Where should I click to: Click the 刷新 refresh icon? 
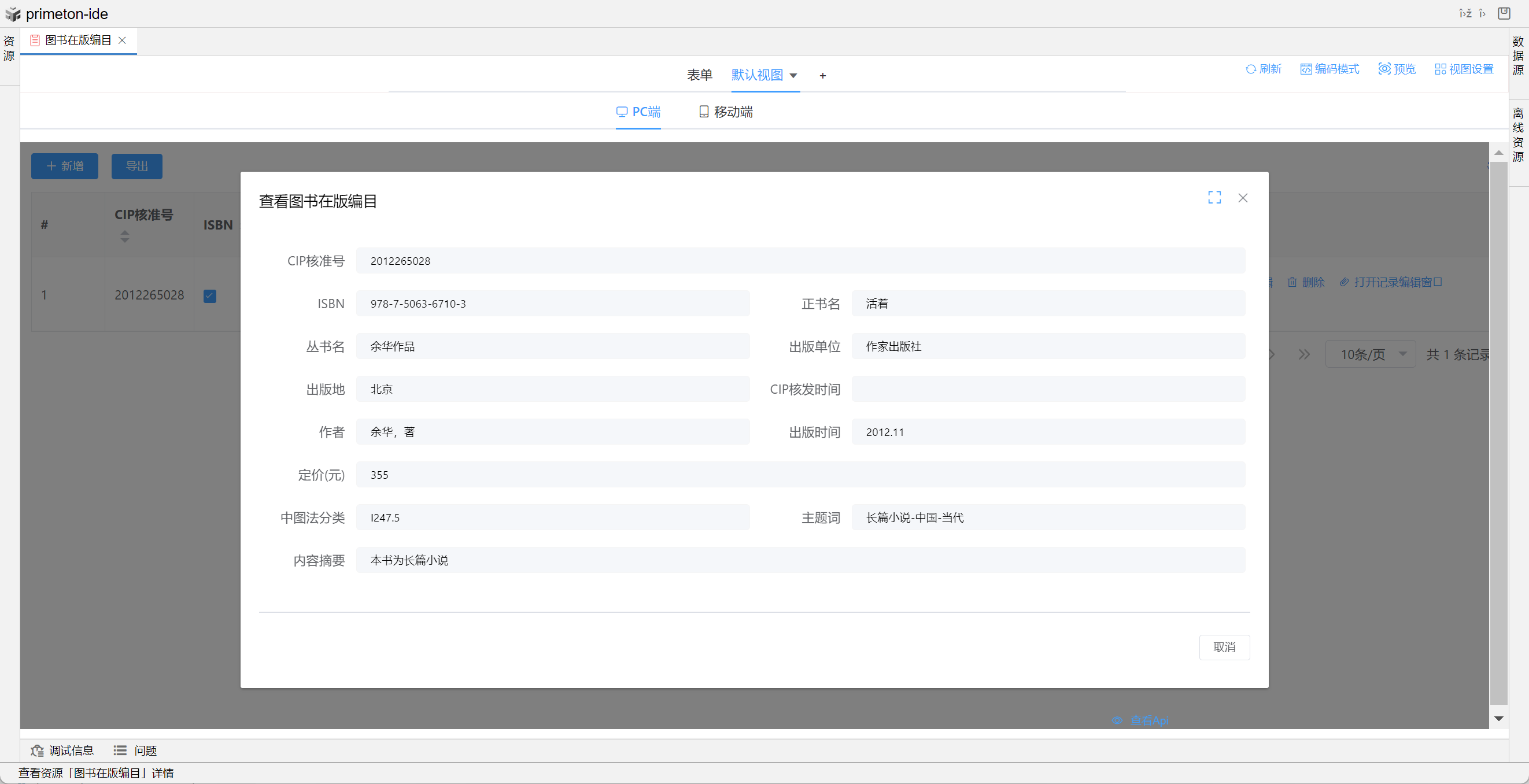tap(1251, 69)
